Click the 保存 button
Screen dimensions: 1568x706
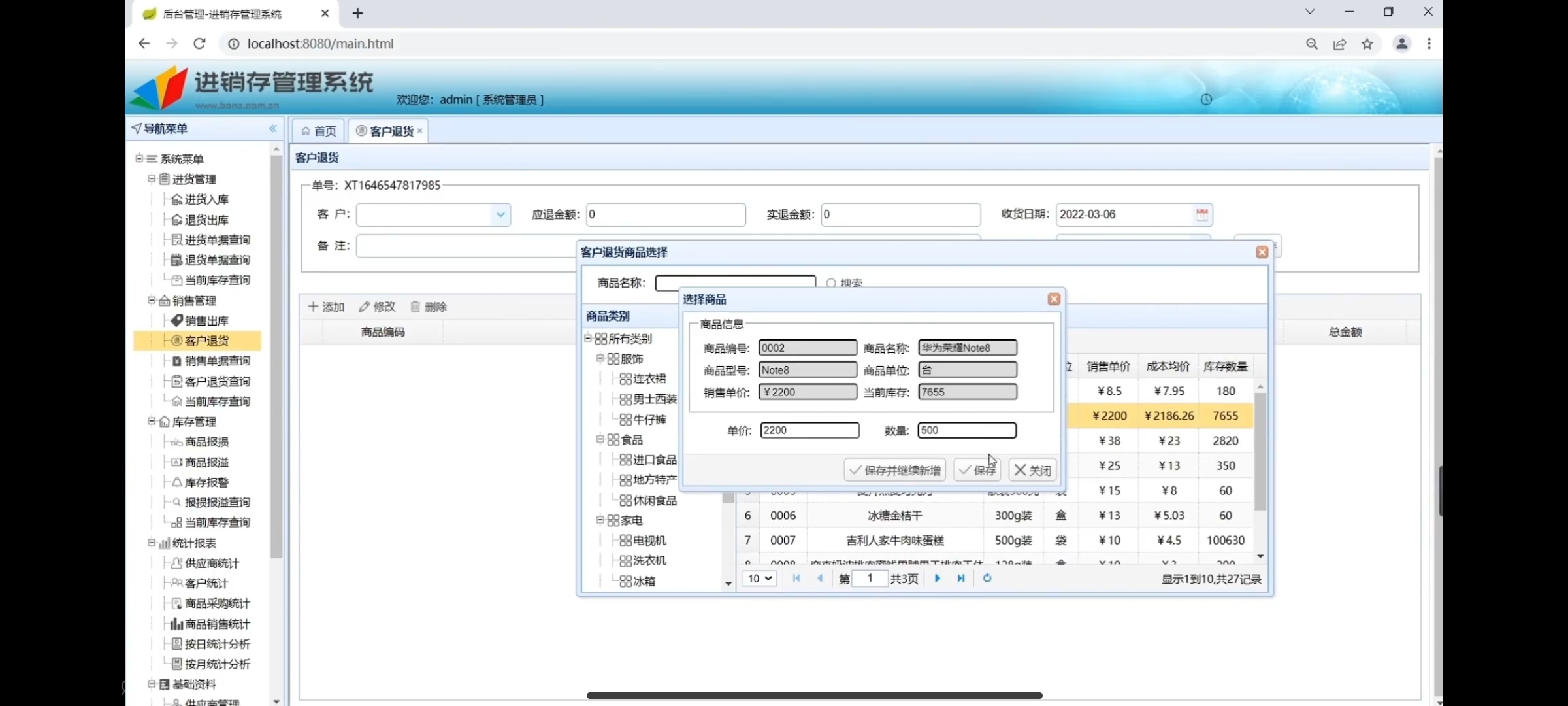[977, 470]
